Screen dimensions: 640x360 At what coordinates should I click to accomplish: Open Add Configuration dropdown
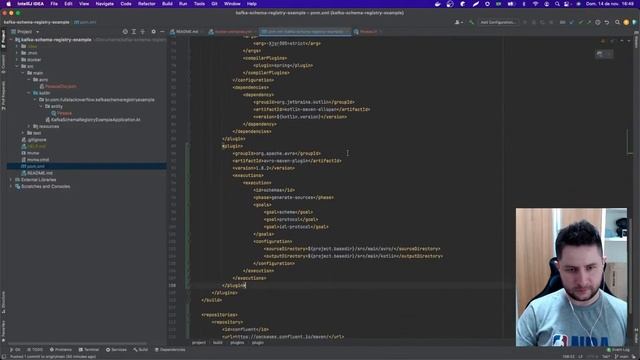pos(498,22)
